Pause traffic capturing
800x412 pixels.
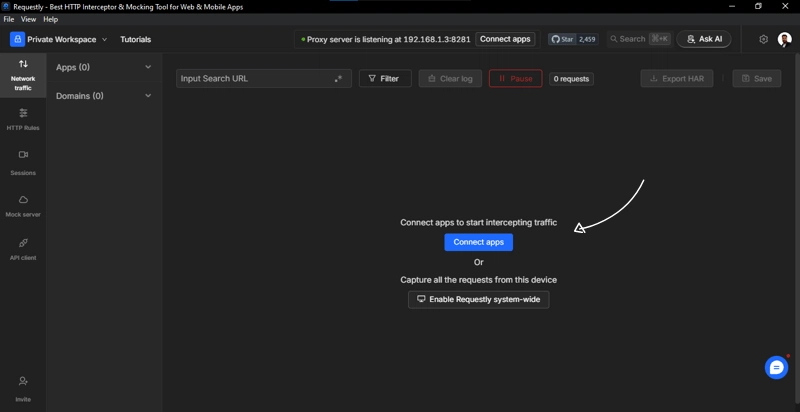click(x=515, y=78)
